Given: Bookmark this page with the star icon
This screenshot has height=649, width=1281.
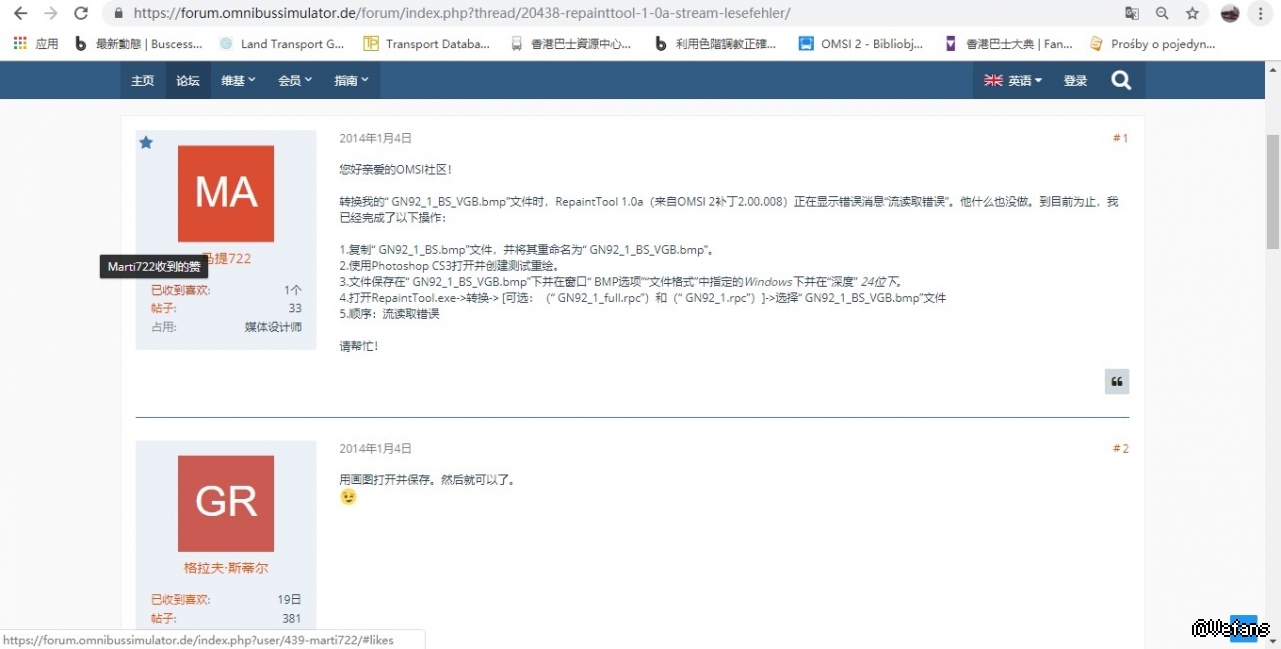Looking at the screenshot, I should [x=1192, y=14].
